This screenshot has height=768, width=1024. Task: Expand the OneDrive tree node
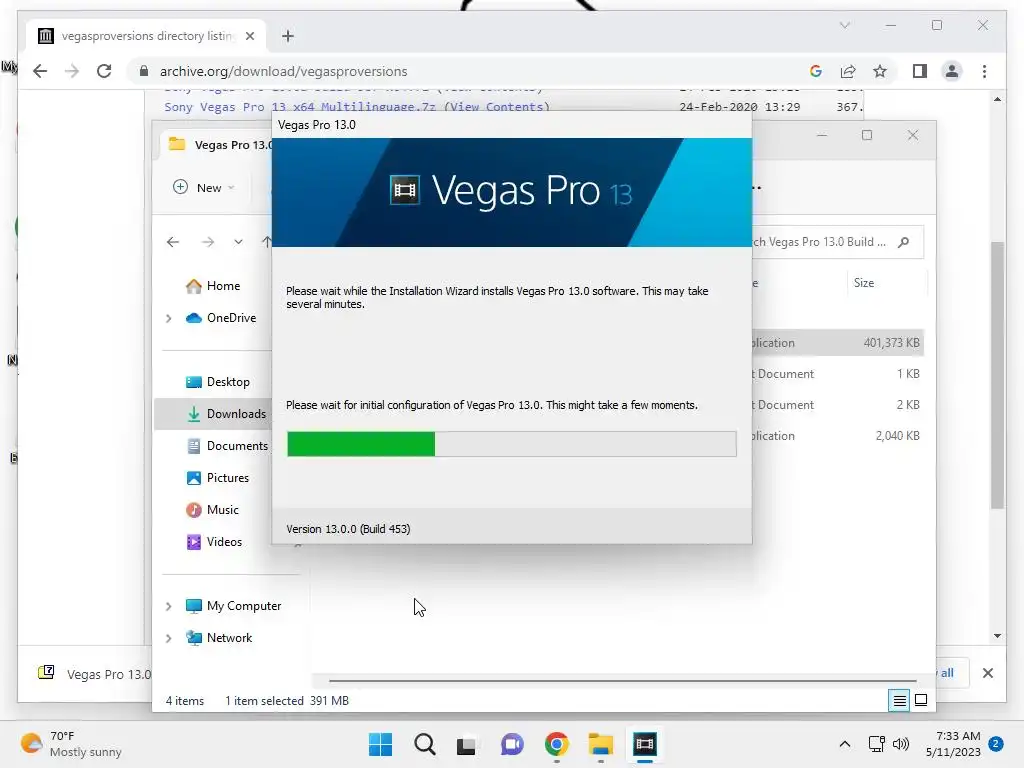[168, 318]
